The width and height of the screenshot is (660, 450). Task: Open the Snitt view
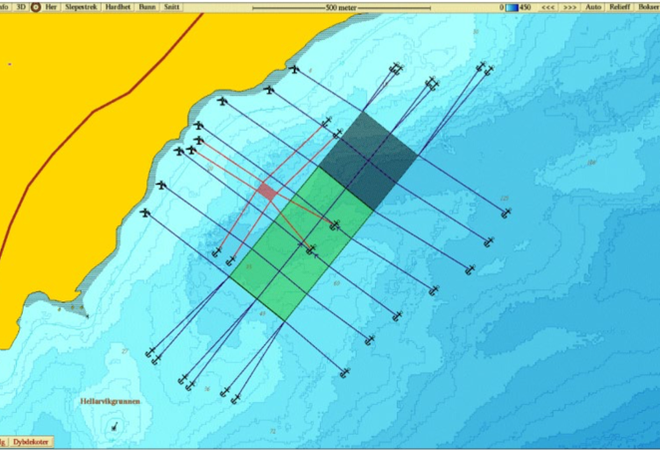(172, 6)
